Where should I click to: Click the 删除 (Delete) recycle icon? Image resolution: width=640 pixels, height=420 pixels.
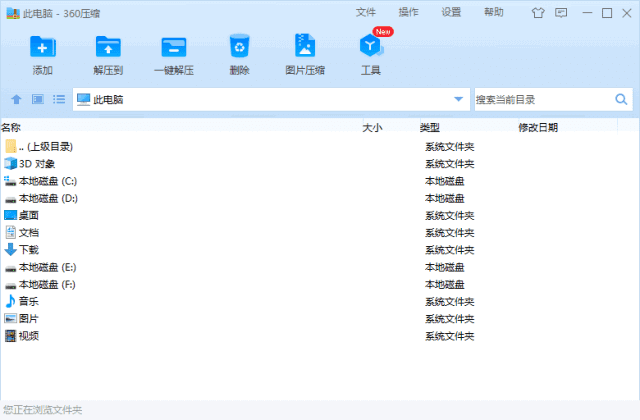coord(239,47)
